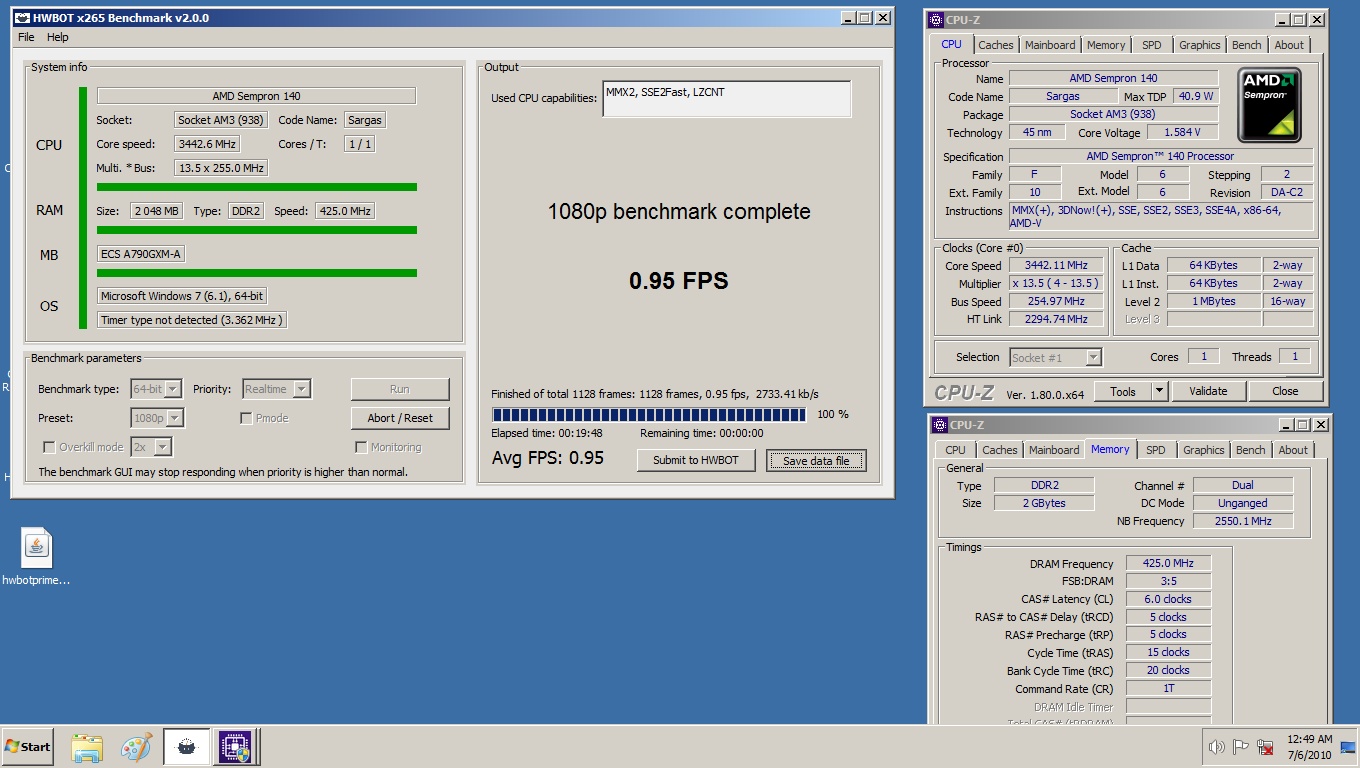Switch to Mainboard tab in upper CPU-Z
The image size is (1360, 768).
[x=1050, y=45]
